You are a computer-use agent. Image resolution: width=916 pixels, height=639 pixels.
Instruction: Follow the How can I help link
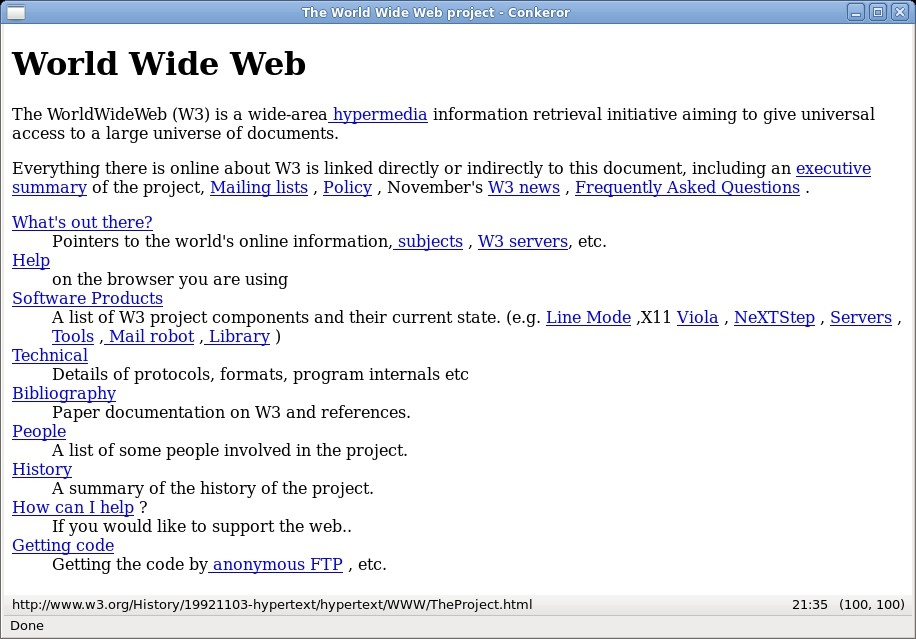pos(73,508)
